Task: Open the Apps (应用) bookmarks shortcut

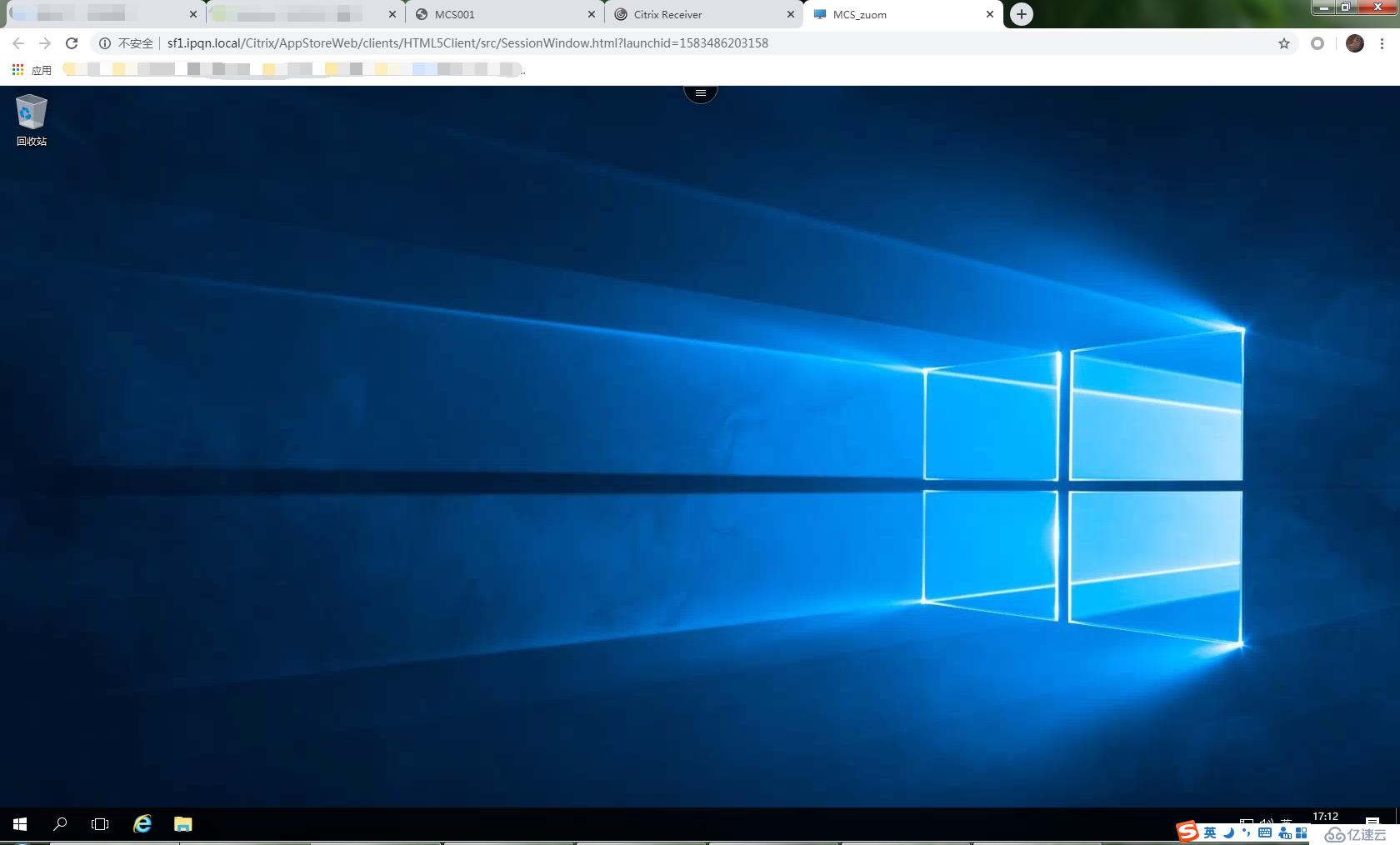Action: coord(32,70)
